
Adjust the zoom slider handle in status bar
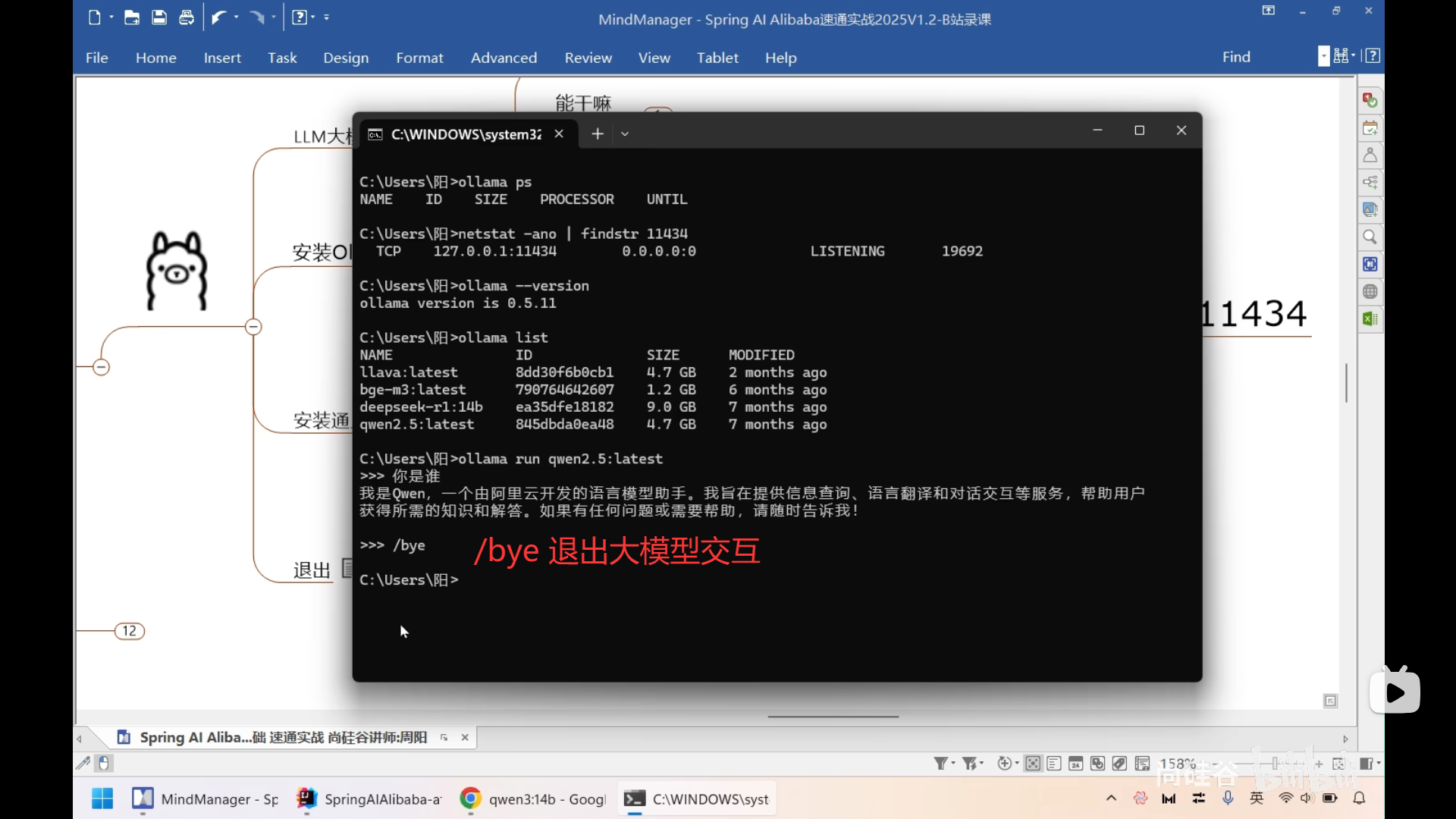1276,764
